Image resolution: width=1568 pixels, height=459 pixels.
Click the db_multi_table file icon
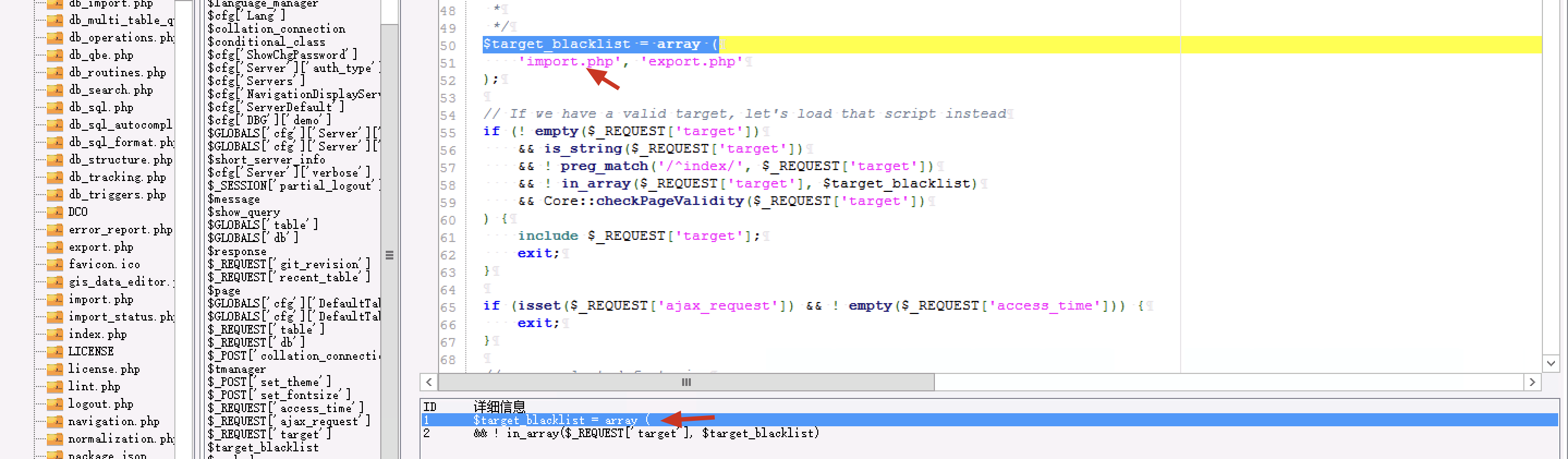[x=55, y=20]
